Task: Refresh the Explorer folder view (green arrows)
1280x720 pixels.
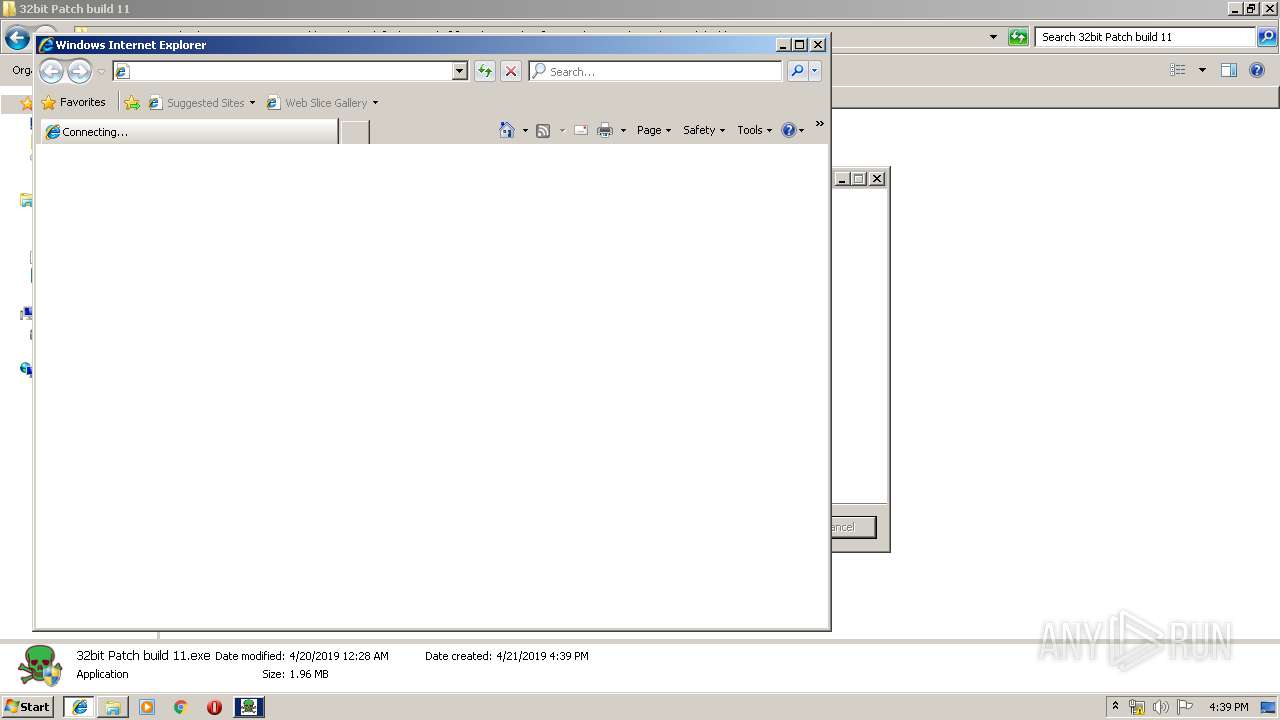Action: (1018, 37)
